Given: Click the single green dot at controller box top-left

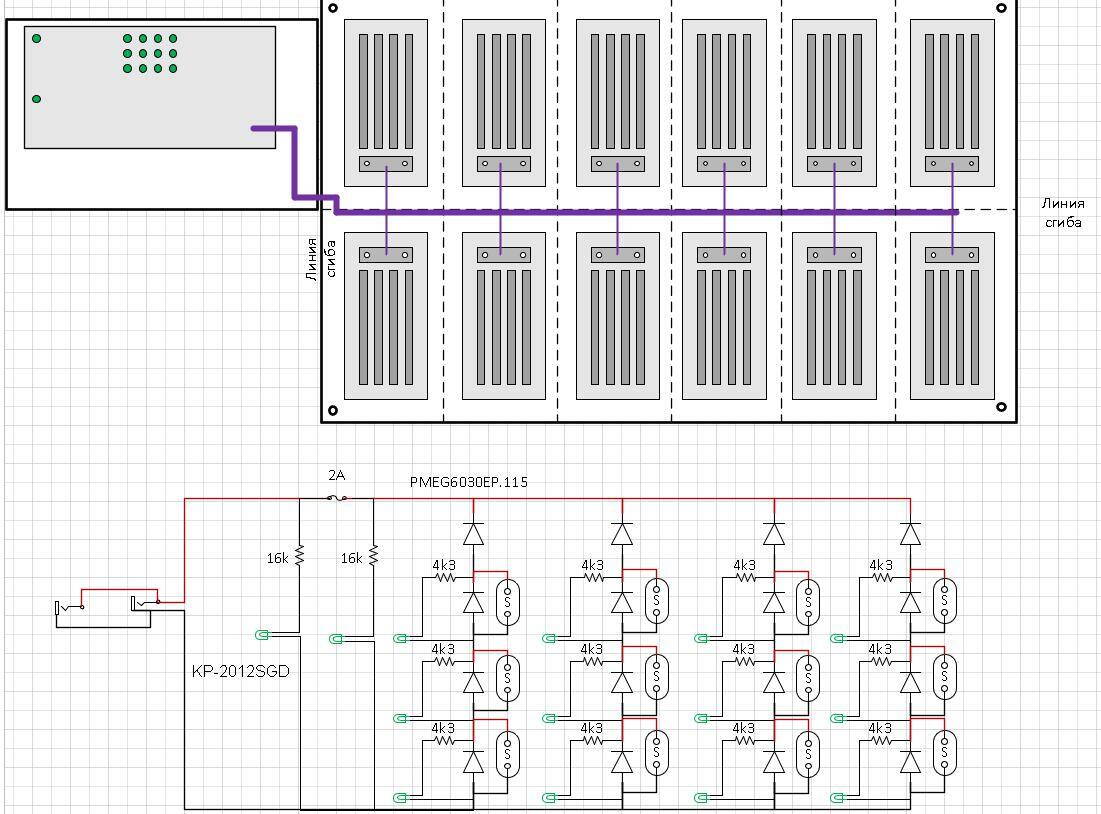Looking at the screenshot, I should 37,39.
